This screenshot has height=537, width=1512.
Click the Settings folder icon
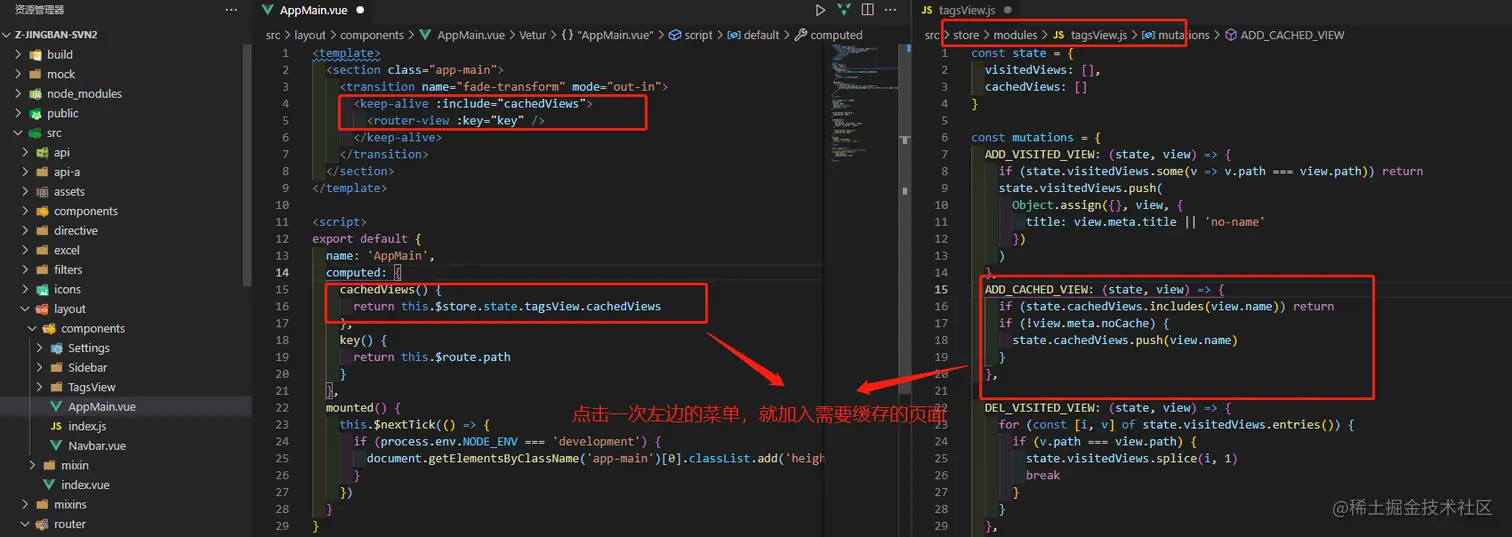coord(58,348)
